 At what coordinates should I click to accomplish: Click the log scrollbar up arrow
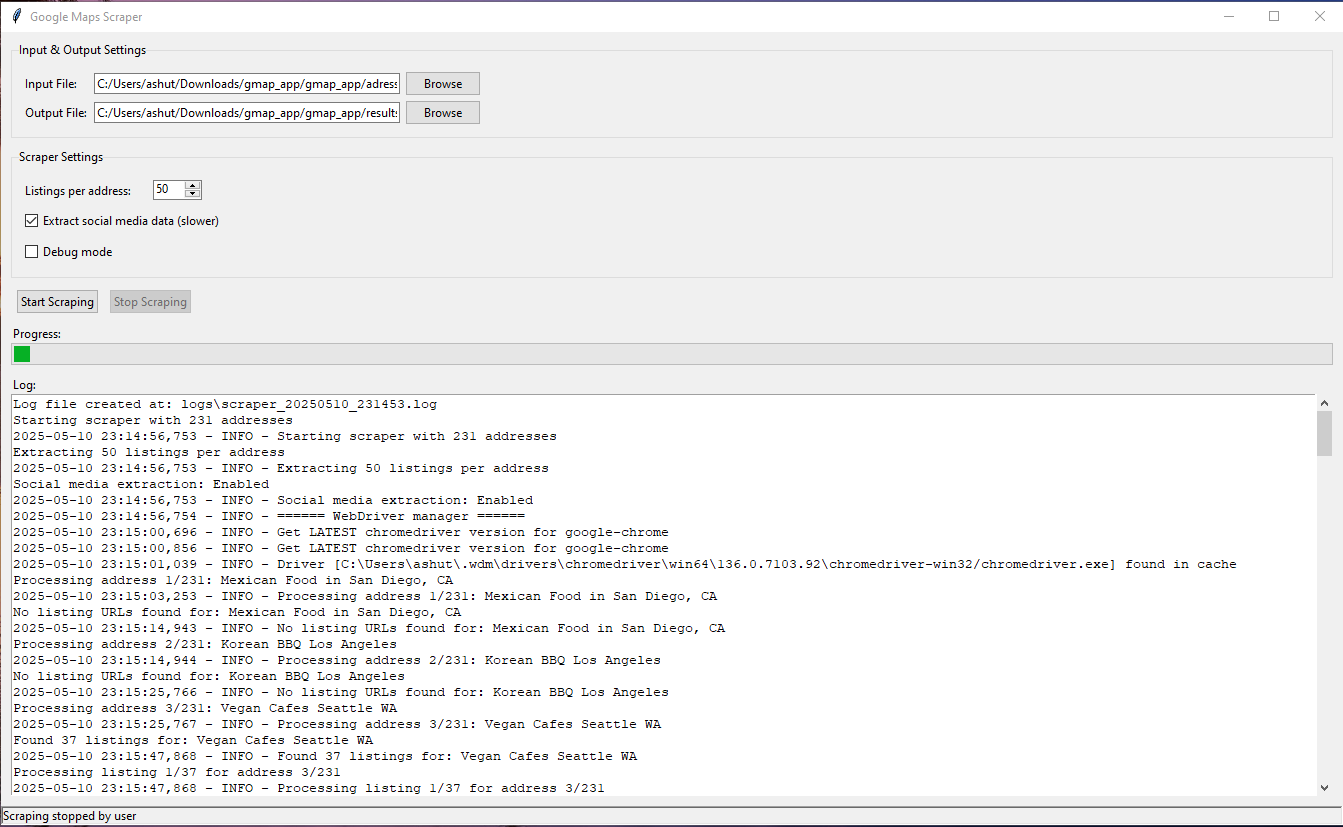click(1324, 403)
